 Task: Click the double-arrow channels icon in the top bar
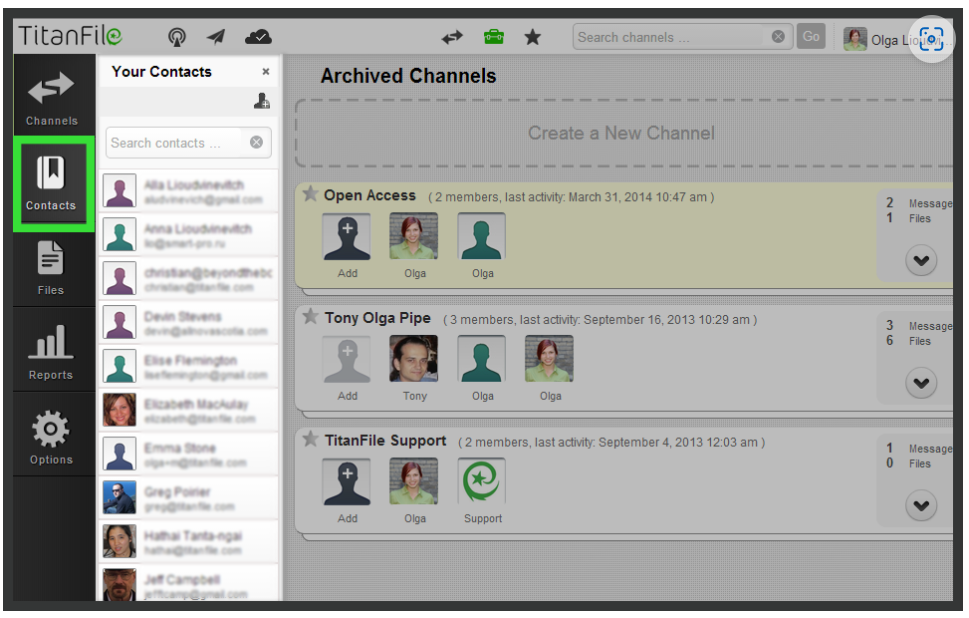pos(452,38)
